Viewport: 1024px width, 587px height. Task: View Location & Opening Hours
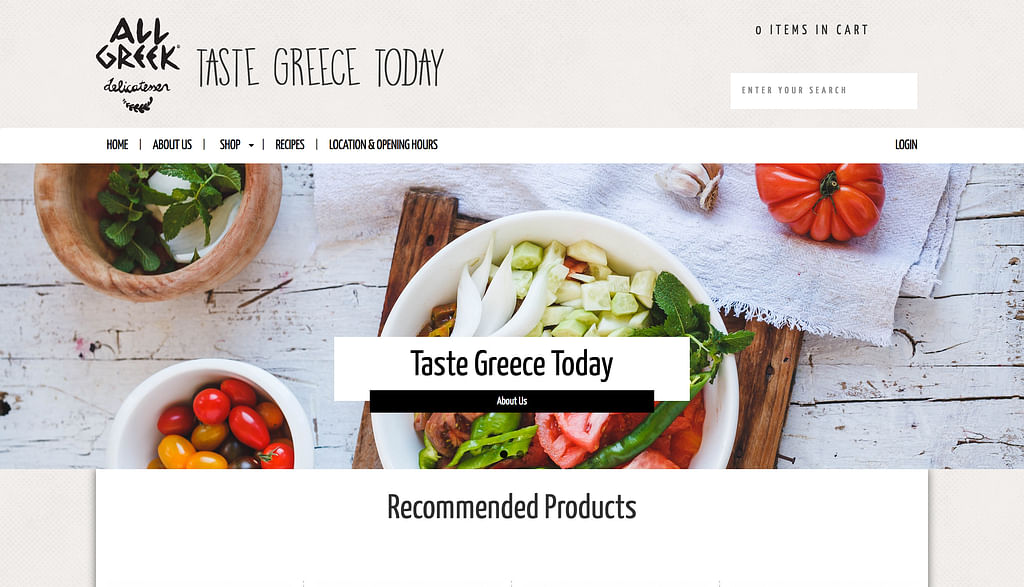[383, 145]
